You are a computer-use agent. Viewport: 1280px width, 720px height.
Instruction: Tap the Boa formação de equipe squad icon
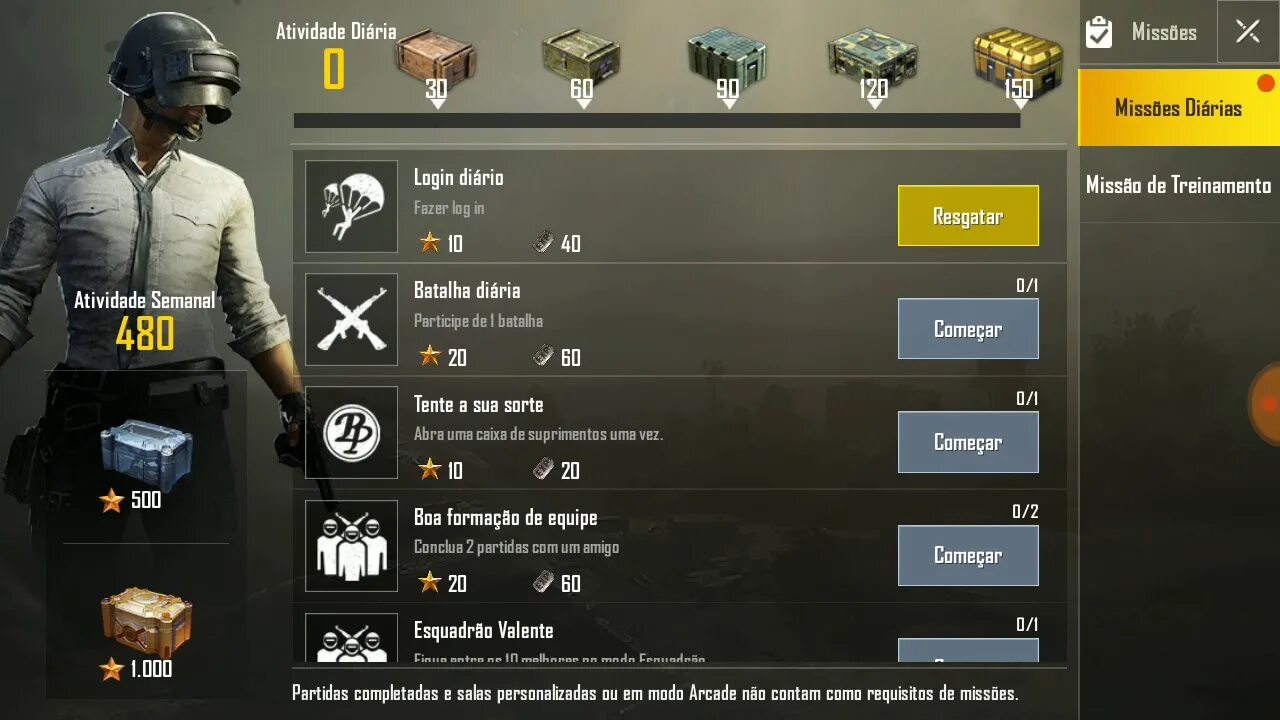pyautogui.click(x=351, y=546)
